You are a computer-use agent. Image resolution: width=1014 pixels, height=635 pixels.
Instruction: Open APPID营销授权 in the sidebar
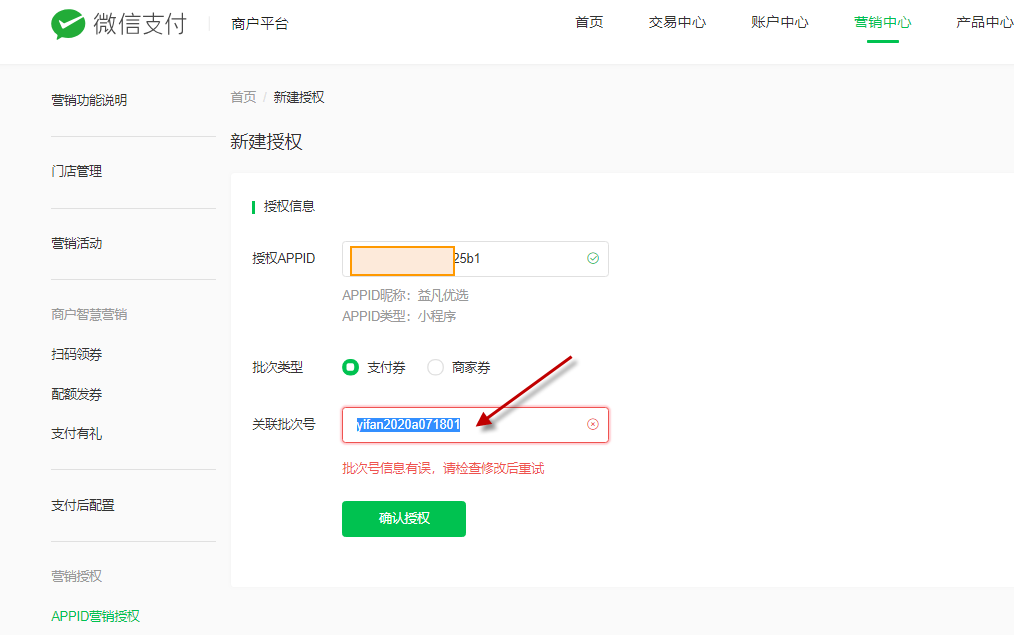point(95,616)
